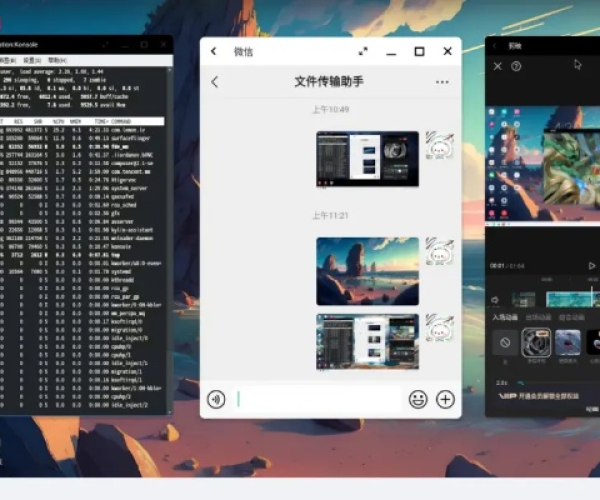This screenshot has width=600, height=500.
Task: Select the 'none' animation option (crossed circle)
Action: (x=505, y=343)
